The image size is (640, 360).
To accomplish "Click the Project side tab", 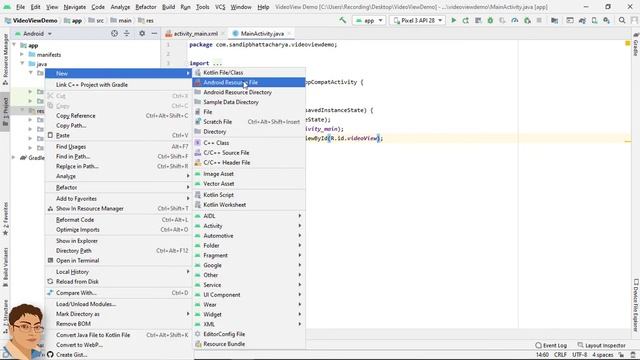I will pos(5,112).
